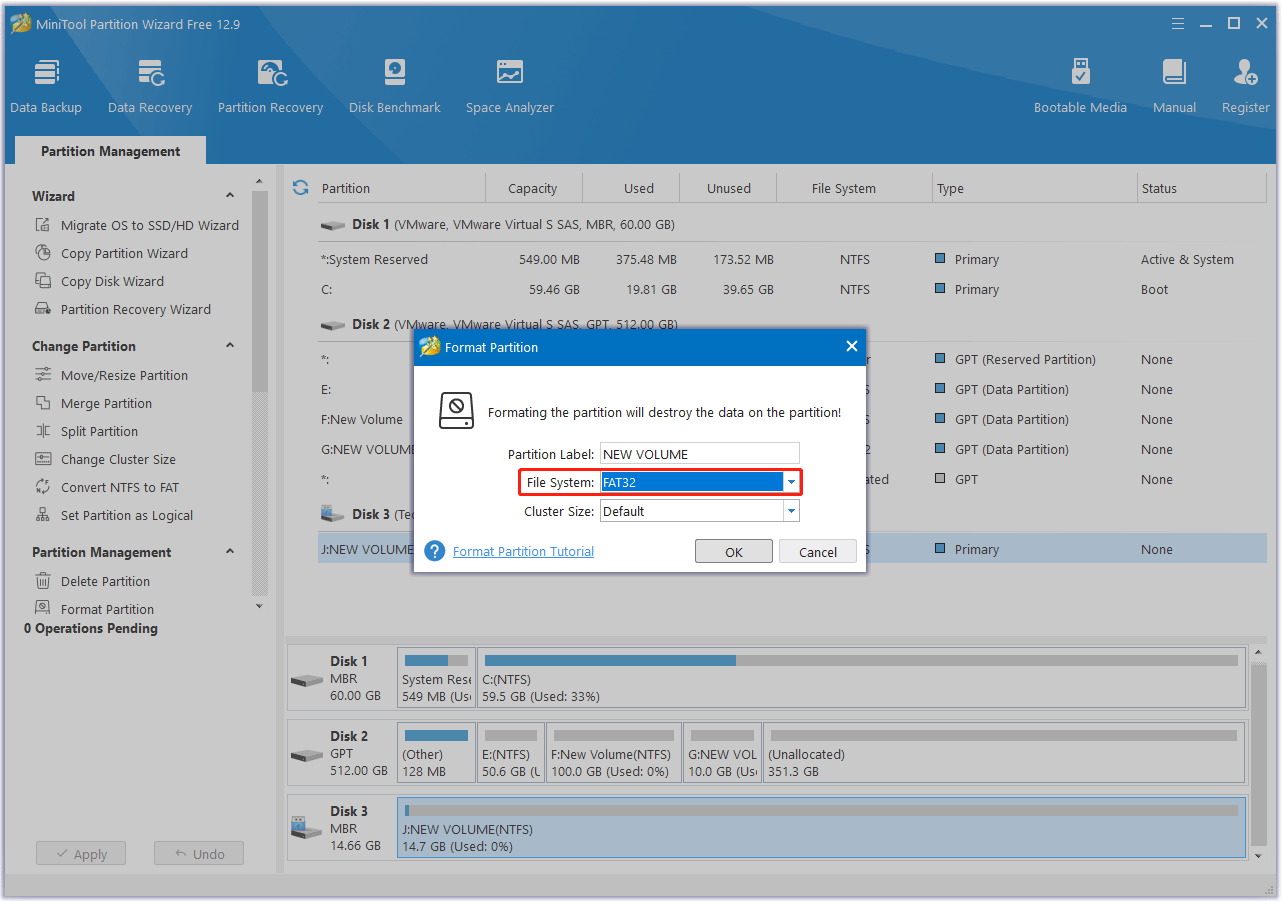Click Disk 1 header in partition list
The width and height of the screenshot is (1282, 902).
click(x=792, y=224)
